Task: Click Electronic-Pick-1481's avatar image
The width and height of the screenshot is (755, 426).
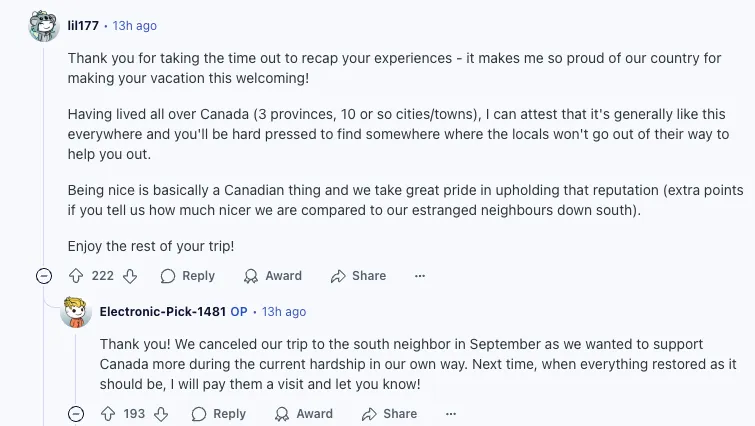Action: point(76,312)
